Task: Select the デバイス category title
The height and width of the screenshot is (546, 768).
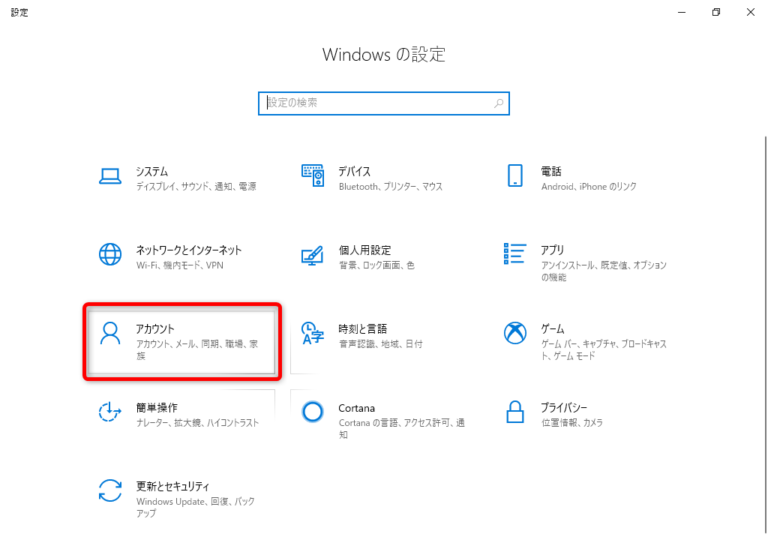Action: 355,171
